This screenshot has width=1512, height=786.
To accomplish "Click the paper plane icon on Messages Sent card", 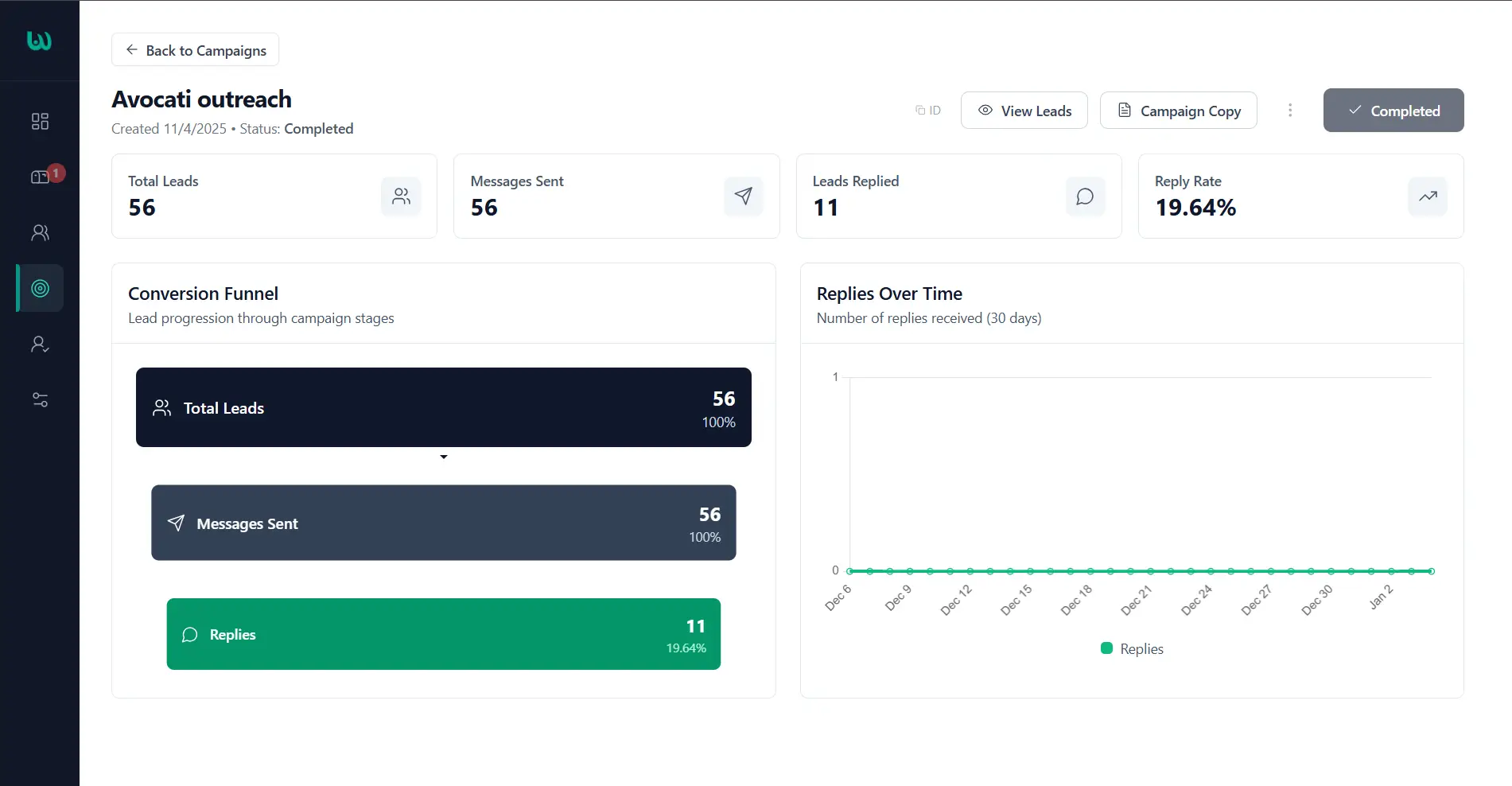I will tap(743, 196).
